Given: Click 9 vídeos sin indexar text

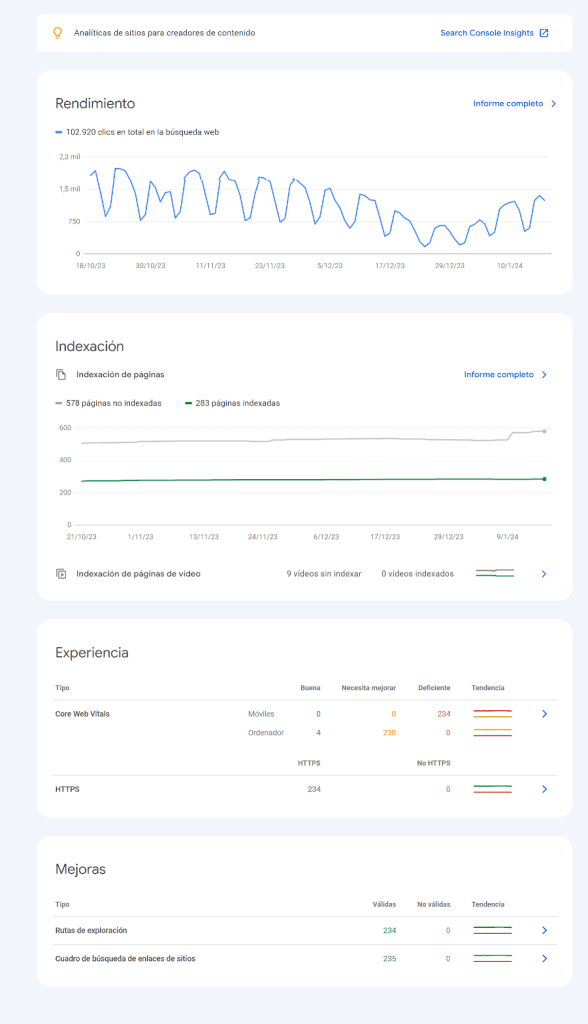Looking at the screenshot, I should (x=323, y=573).
